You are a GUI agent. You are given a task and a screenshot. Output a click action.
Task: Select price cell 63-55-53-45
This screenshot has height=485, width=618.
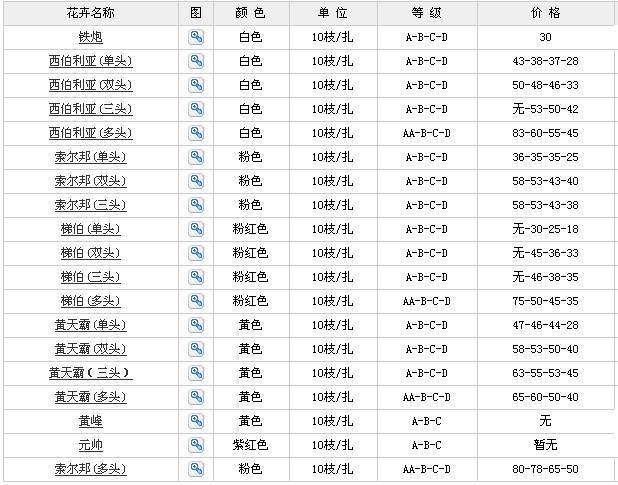click(x=545, y=373)
